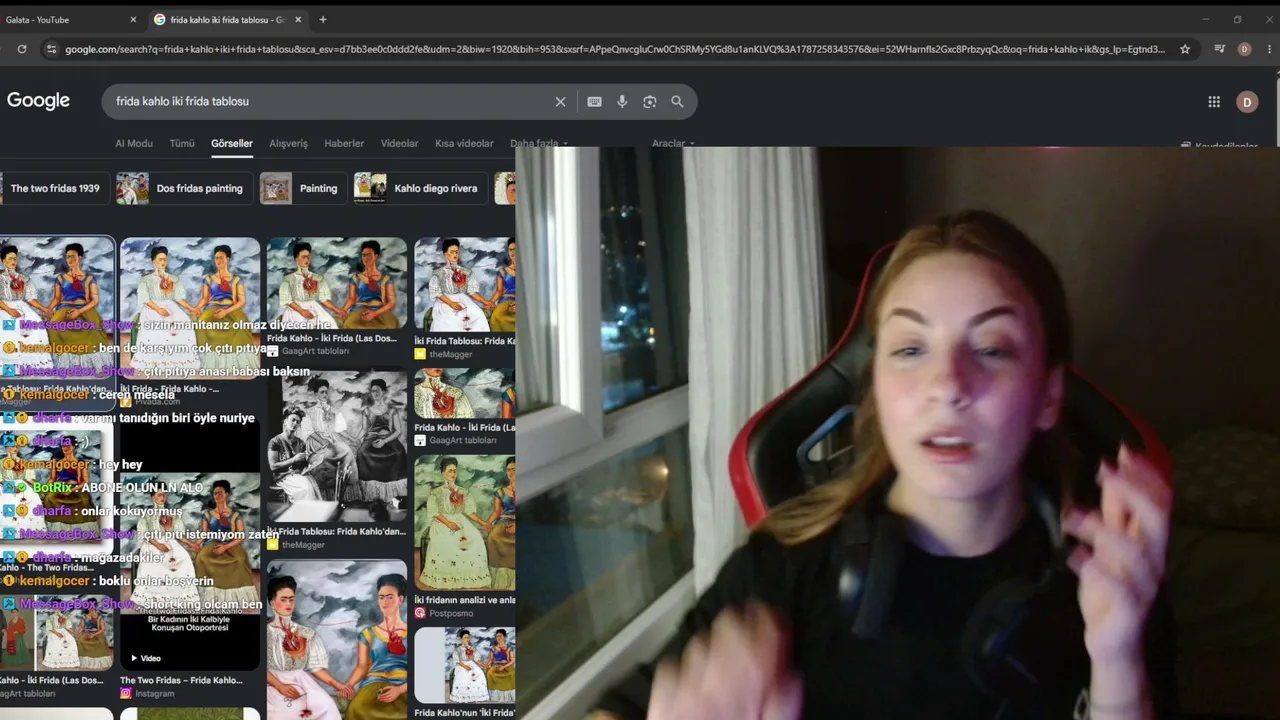Open the Alışveriş tab
1280x720 pixels.
click(x=288, y=144)
